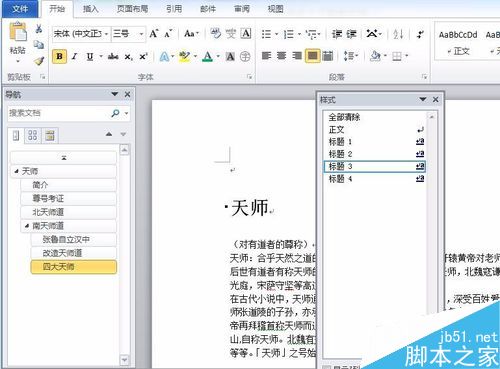
Task: Apply 标题 4 style
Action: pyautogui.click(x=375, y=179)
